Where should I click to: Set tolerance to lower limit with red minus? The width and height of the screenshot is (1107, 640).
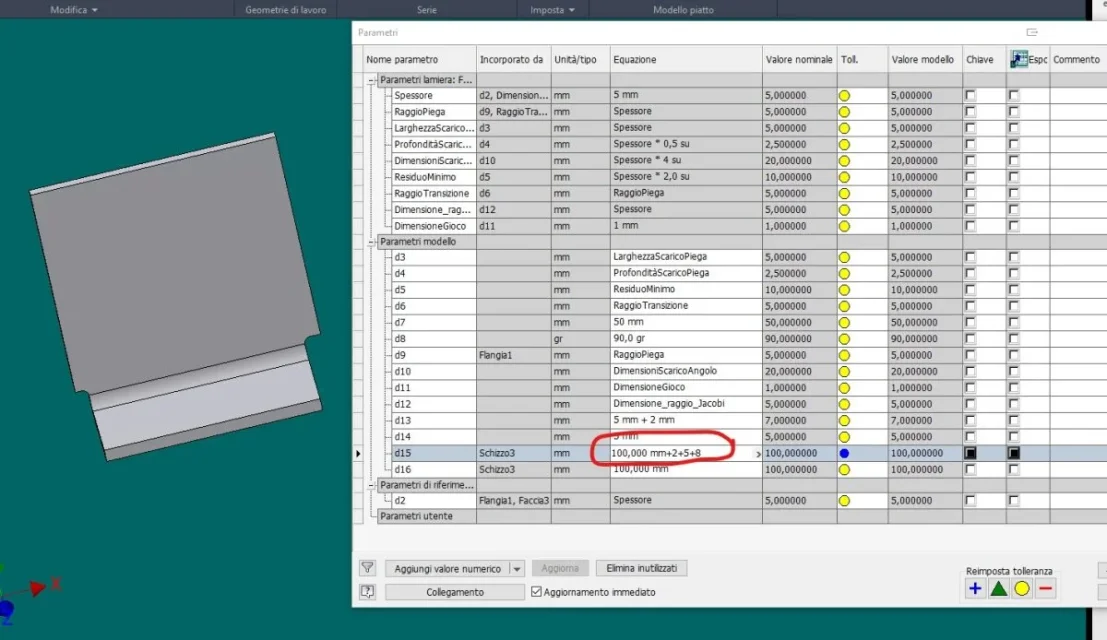point(1046,588)
